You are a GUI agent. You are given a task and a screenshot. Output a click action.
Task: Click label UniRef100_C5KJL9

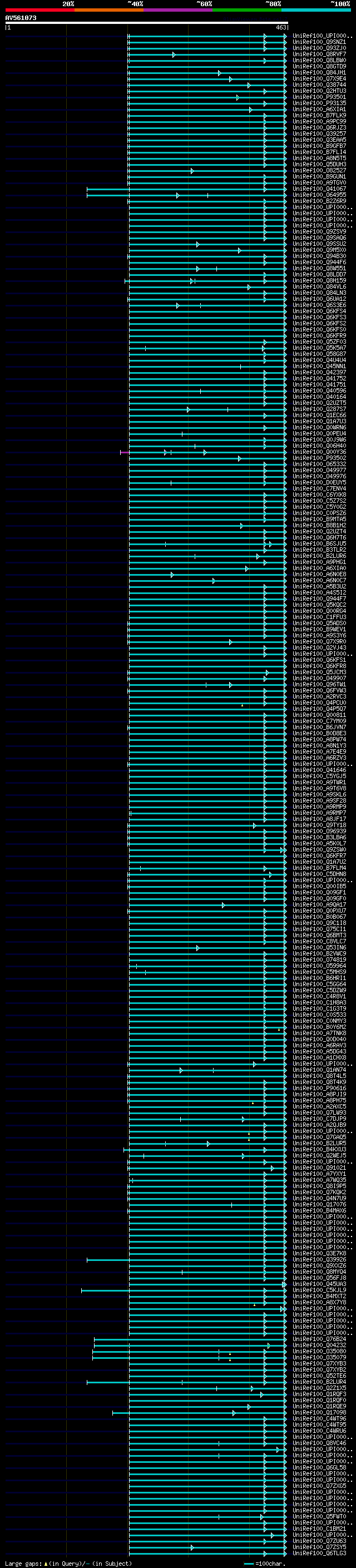(x=319, y=1290)
